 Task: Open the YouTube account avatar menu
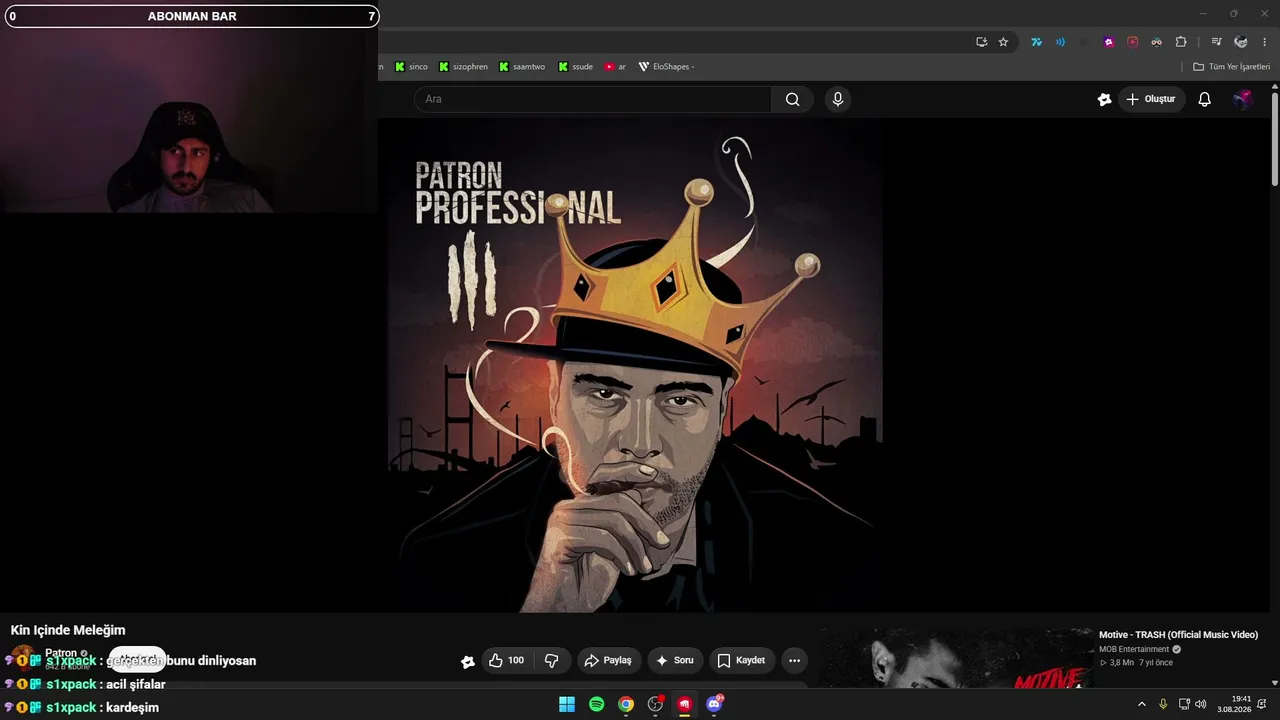[x=1242, y=99]
